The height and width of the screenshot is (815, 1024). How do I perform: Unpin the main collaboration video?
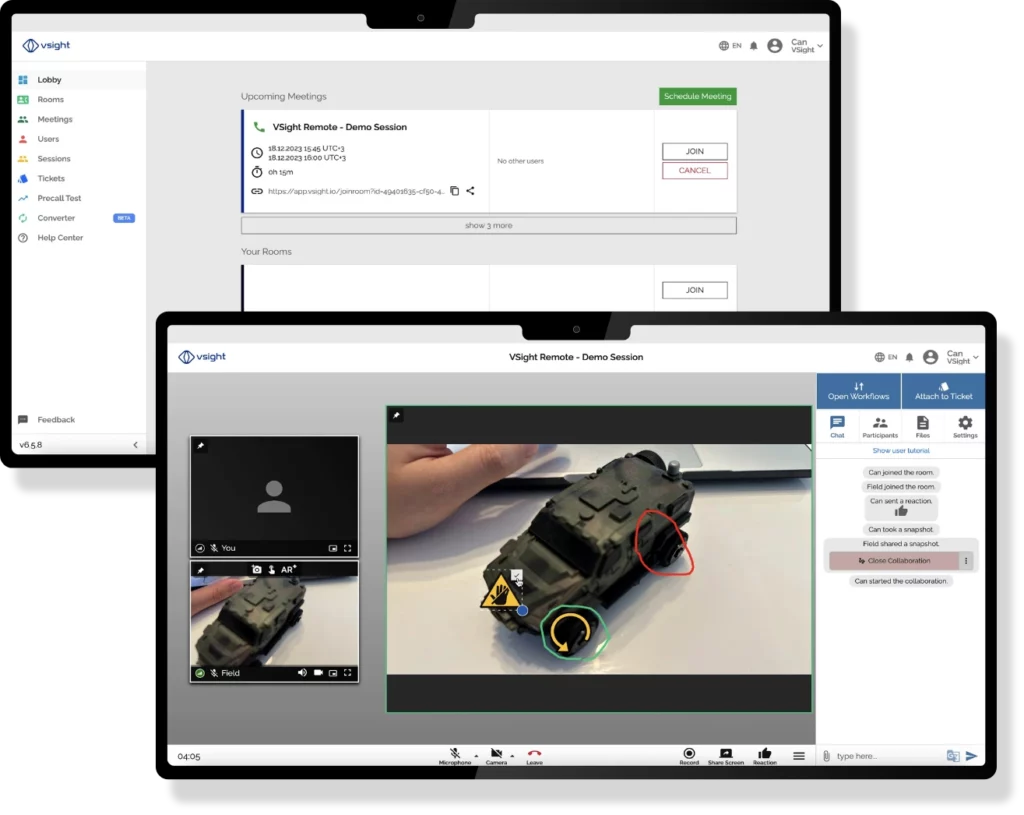point(396,415)
